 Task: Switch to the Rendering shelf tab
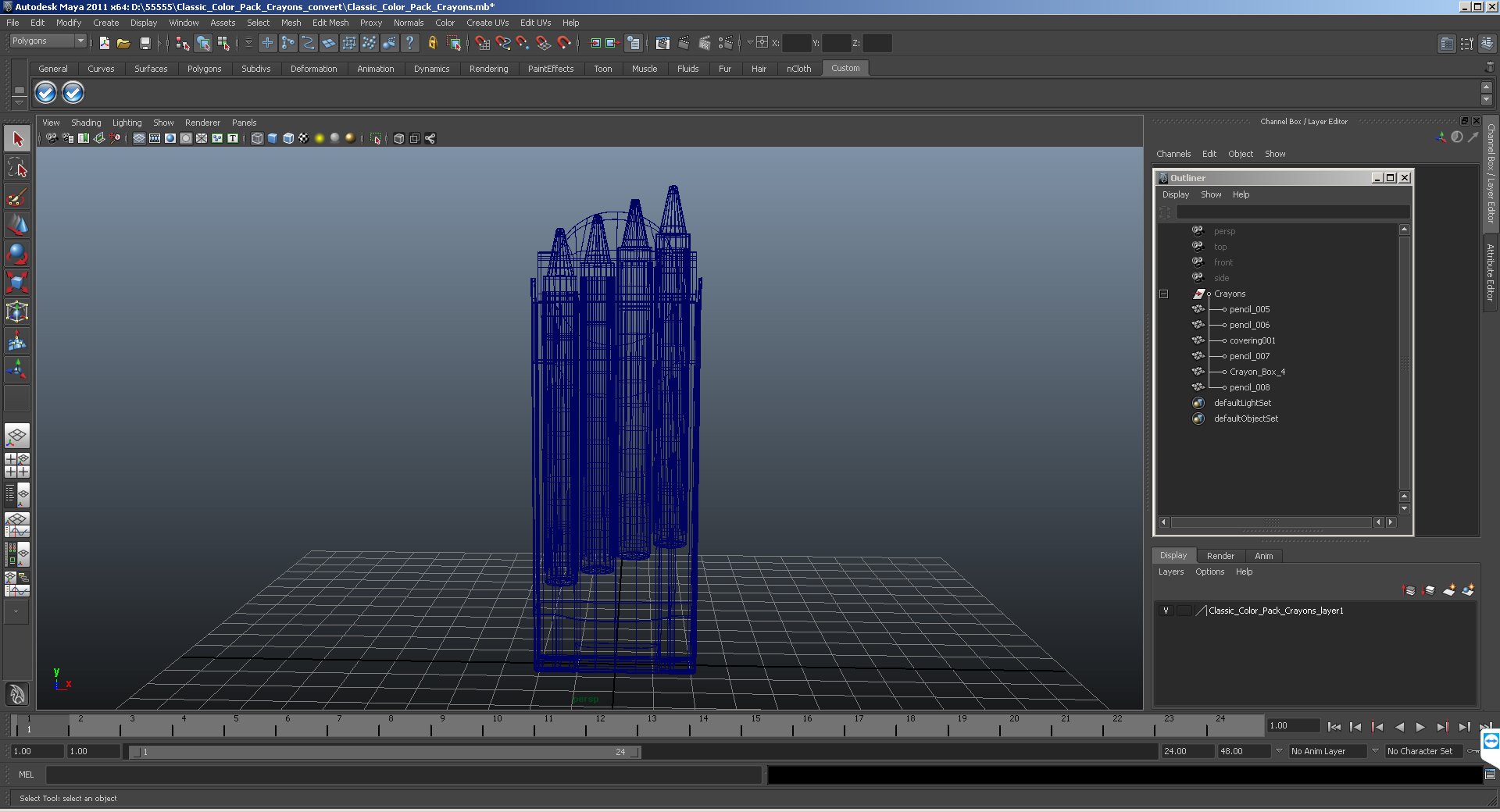click(x=488, y=69)
